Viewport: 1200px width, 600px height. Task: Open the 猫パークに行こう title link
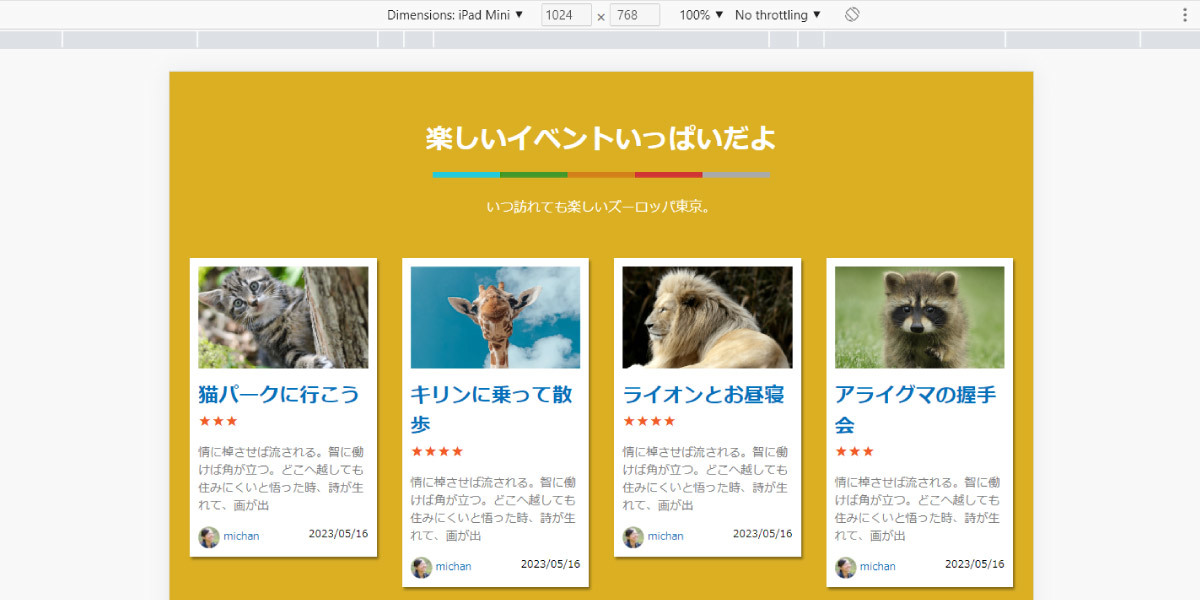(279, 394)
